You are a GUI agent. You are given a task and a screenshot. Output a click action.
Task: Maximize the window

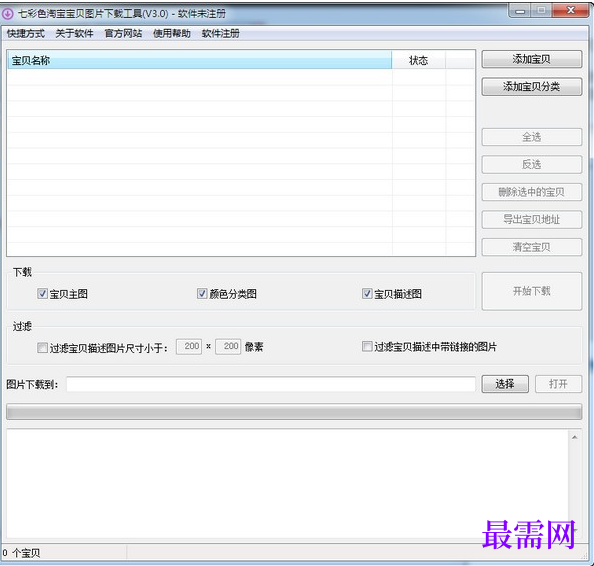pos(542,11)
